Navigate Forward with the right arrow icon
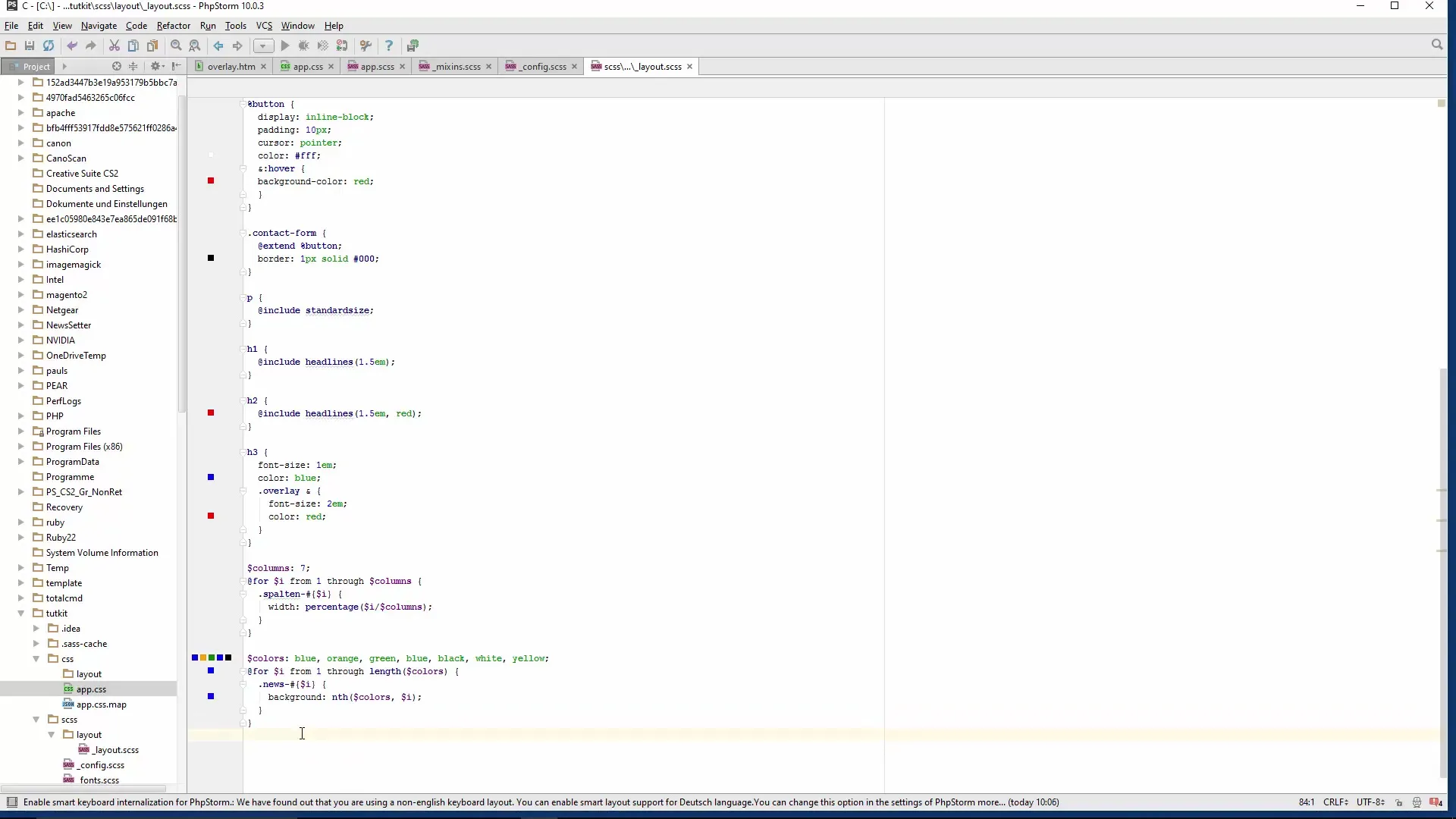1456x819 pixels. click(237, 45)
